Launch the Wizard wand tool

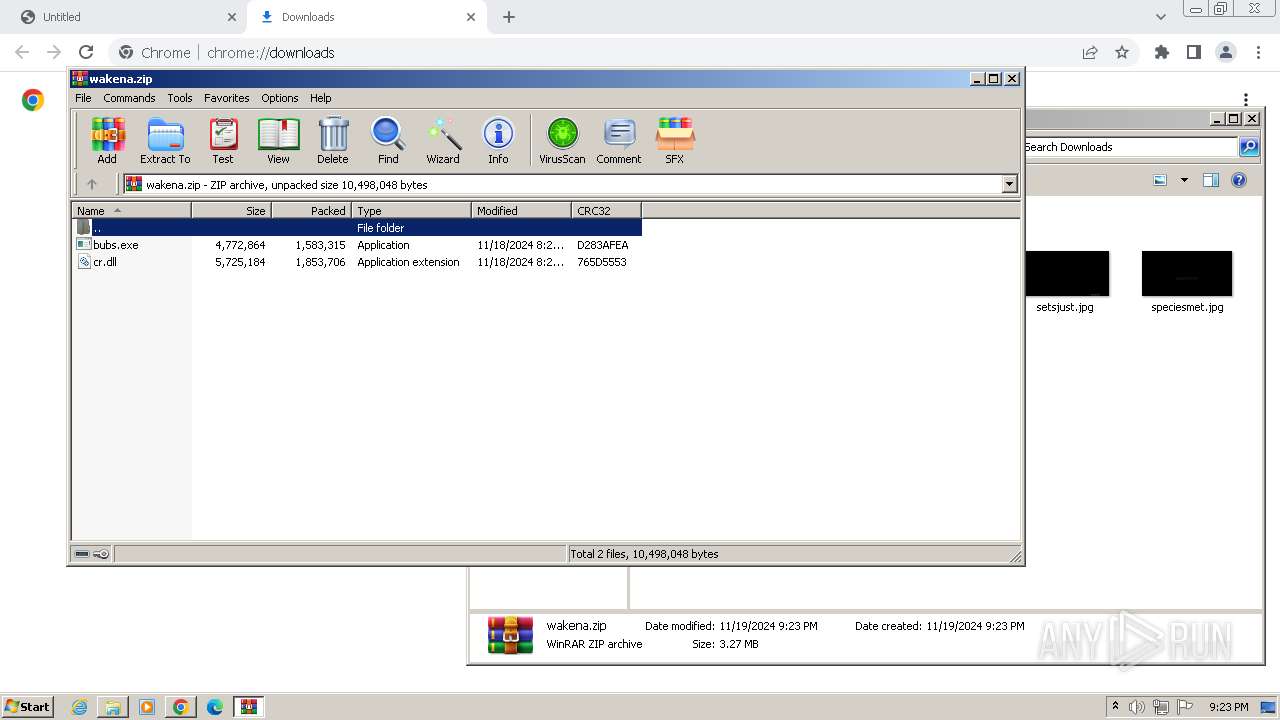coord(443,140)
